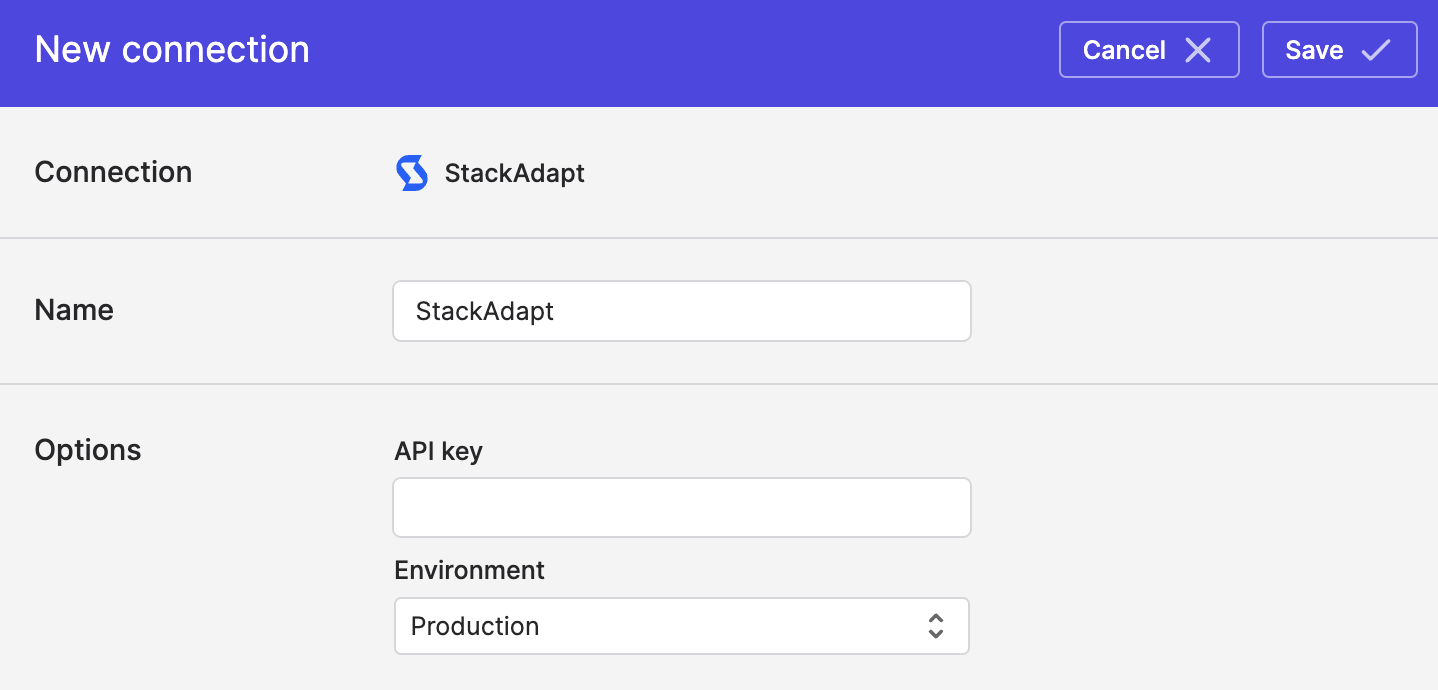This screenshot has width=1438, height=690.
Task: Click the "Options" section label
Action: coord(88,450)
